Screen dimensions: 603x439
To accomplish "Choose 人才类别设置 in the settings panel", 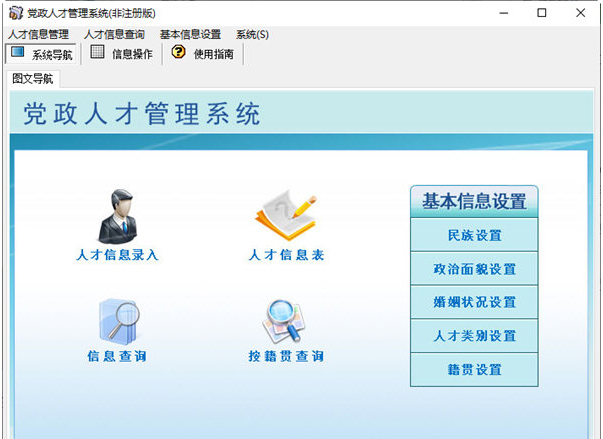I will click(474, 336).
